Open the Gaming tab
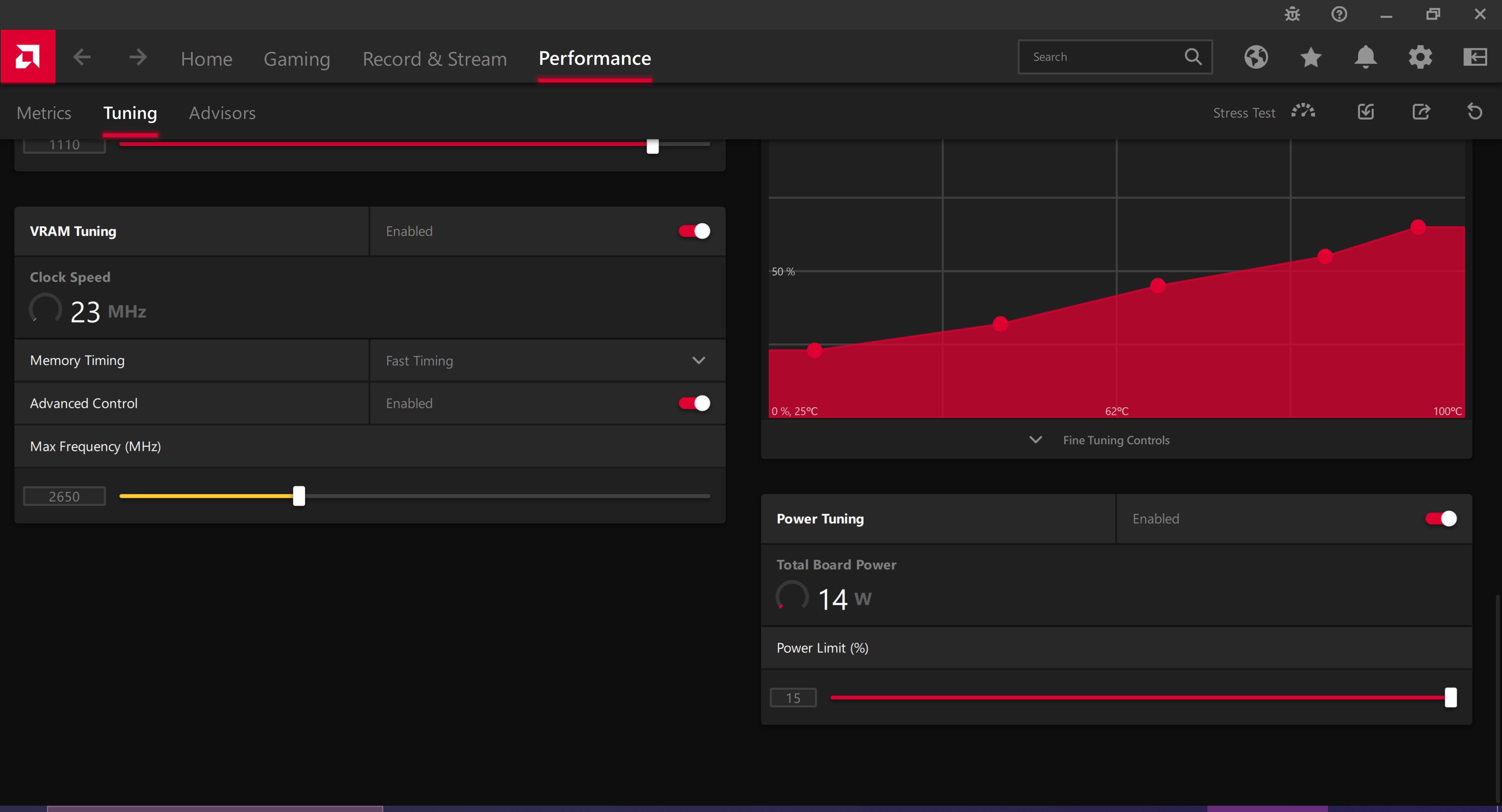Image resolution: width=1502 pixels, height=812 pixels. [x=297, y=59]
